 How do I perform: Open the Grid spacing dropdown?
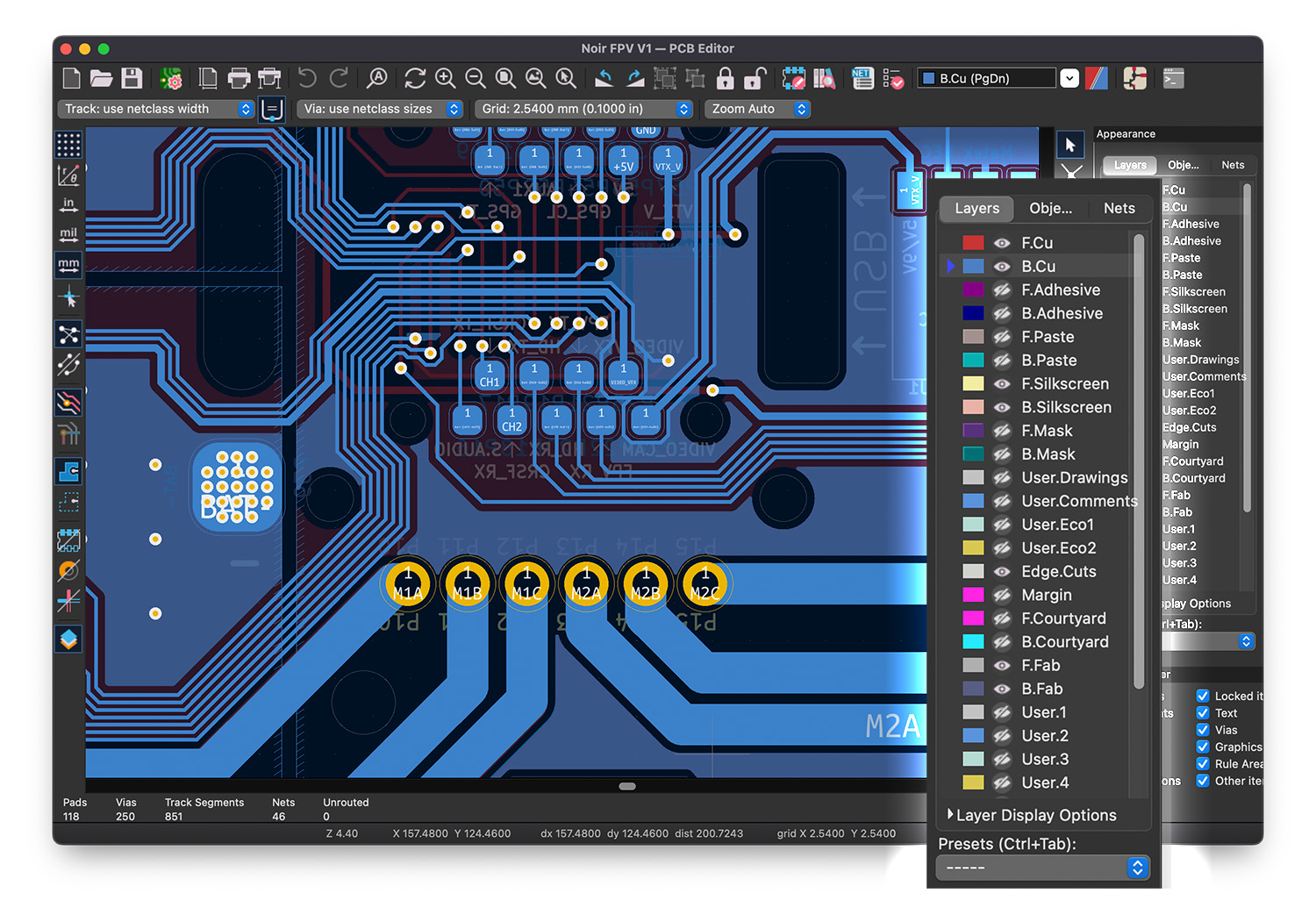[583, 109]
